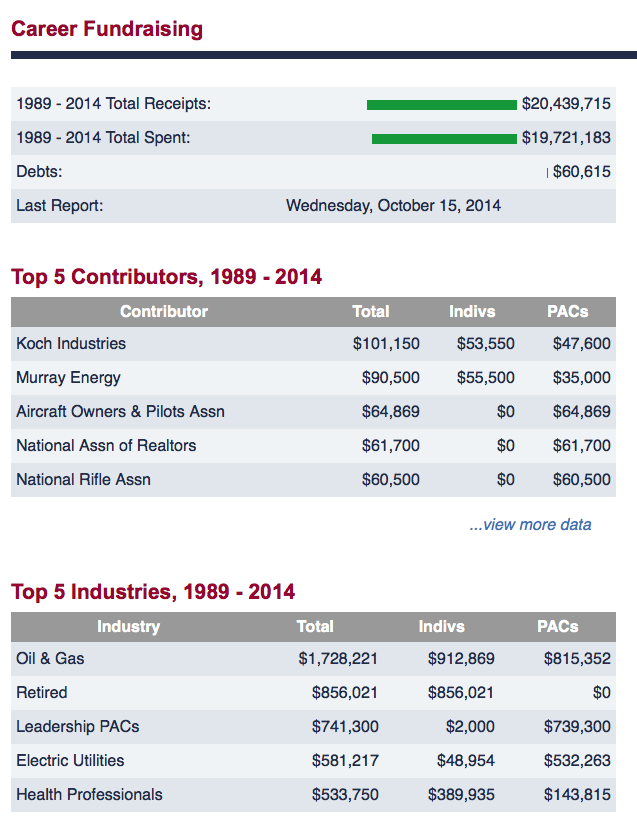Select the Retired industry row

tap(313, 693)
